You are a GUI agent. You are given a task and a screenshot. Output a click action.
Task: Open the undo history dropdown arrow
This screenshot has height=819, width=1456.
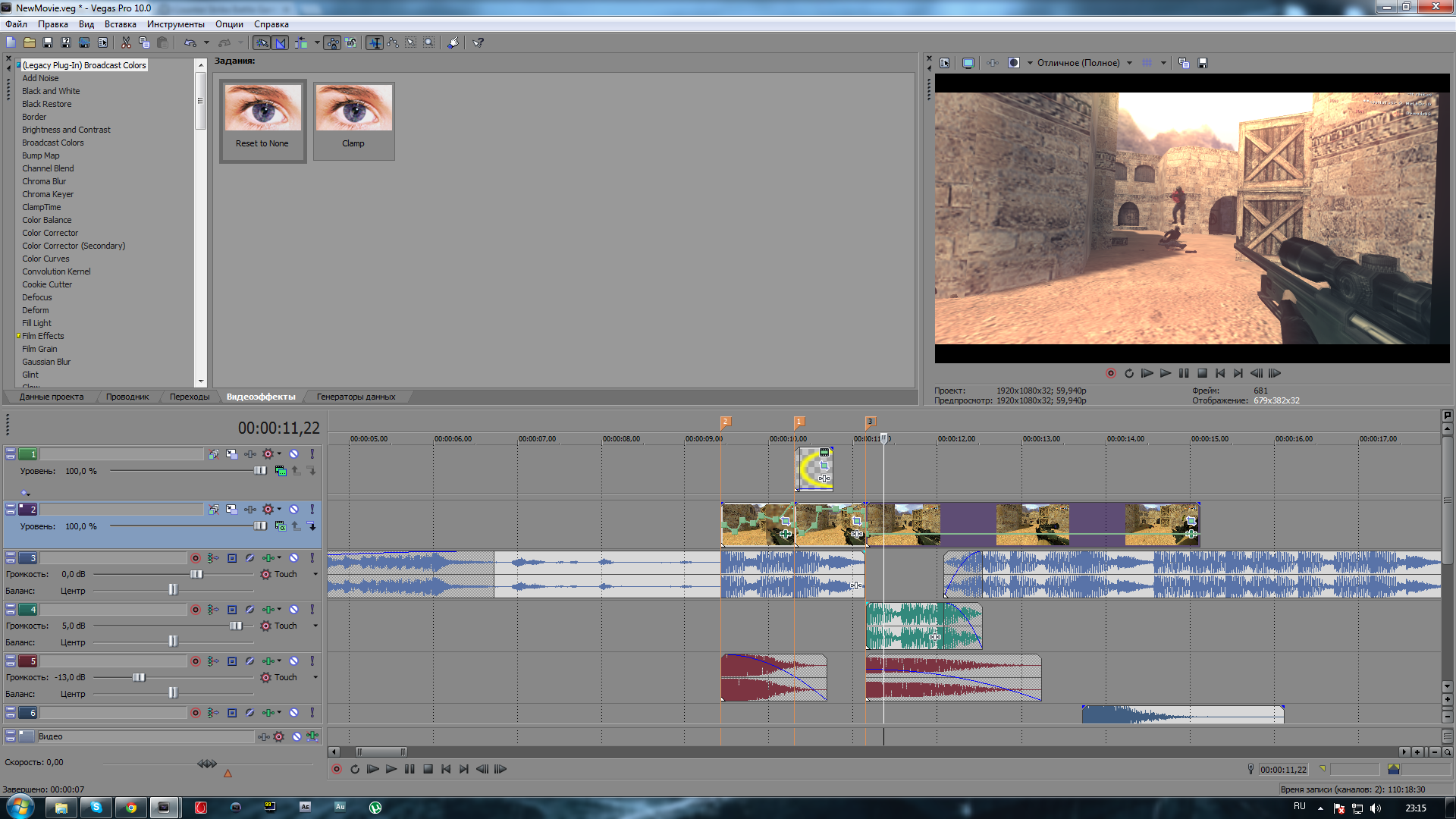point(206,43)
